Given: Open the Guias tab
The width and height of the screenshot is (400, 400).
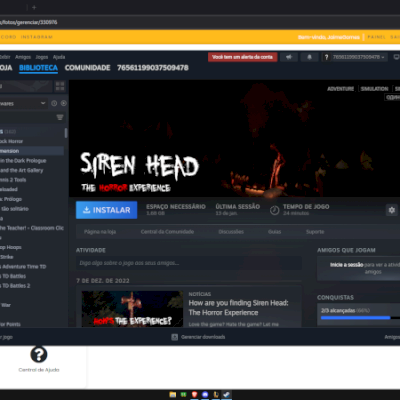Looking at the screenshot, I should 275,232.
